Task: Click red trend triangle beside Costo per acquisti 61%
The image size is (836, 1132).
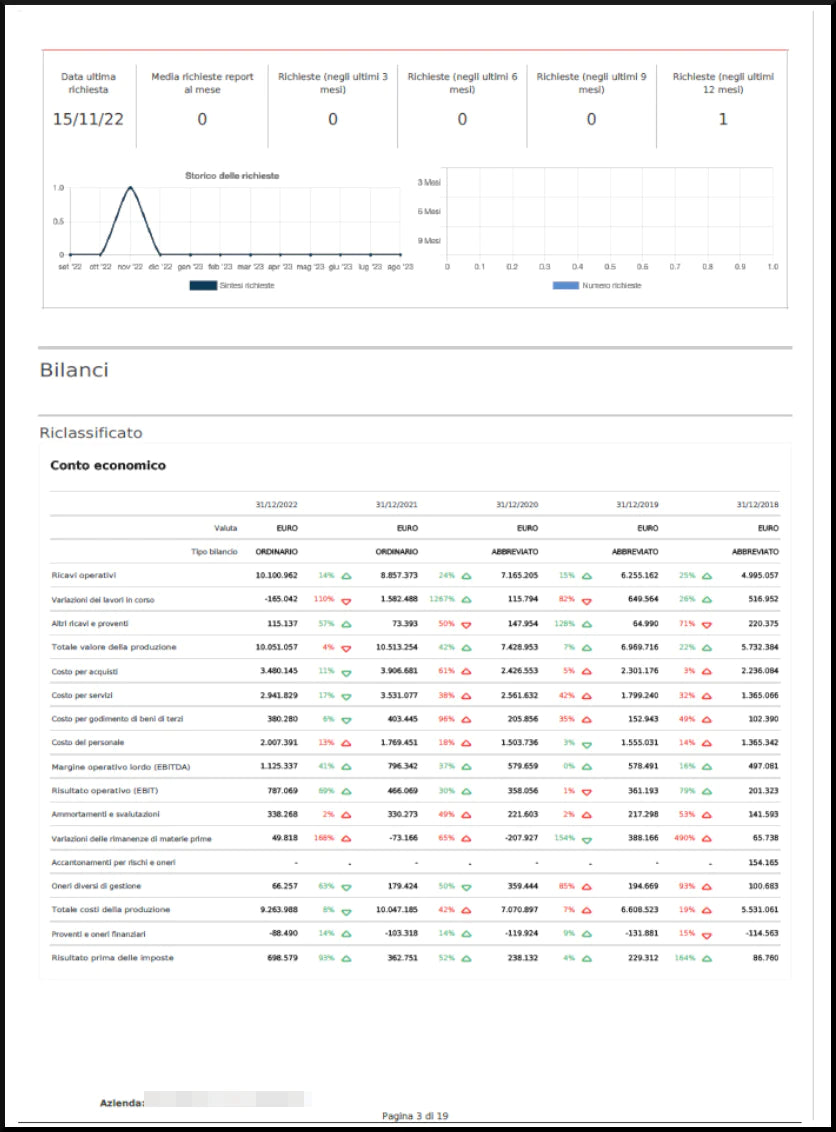Action: 465,670
